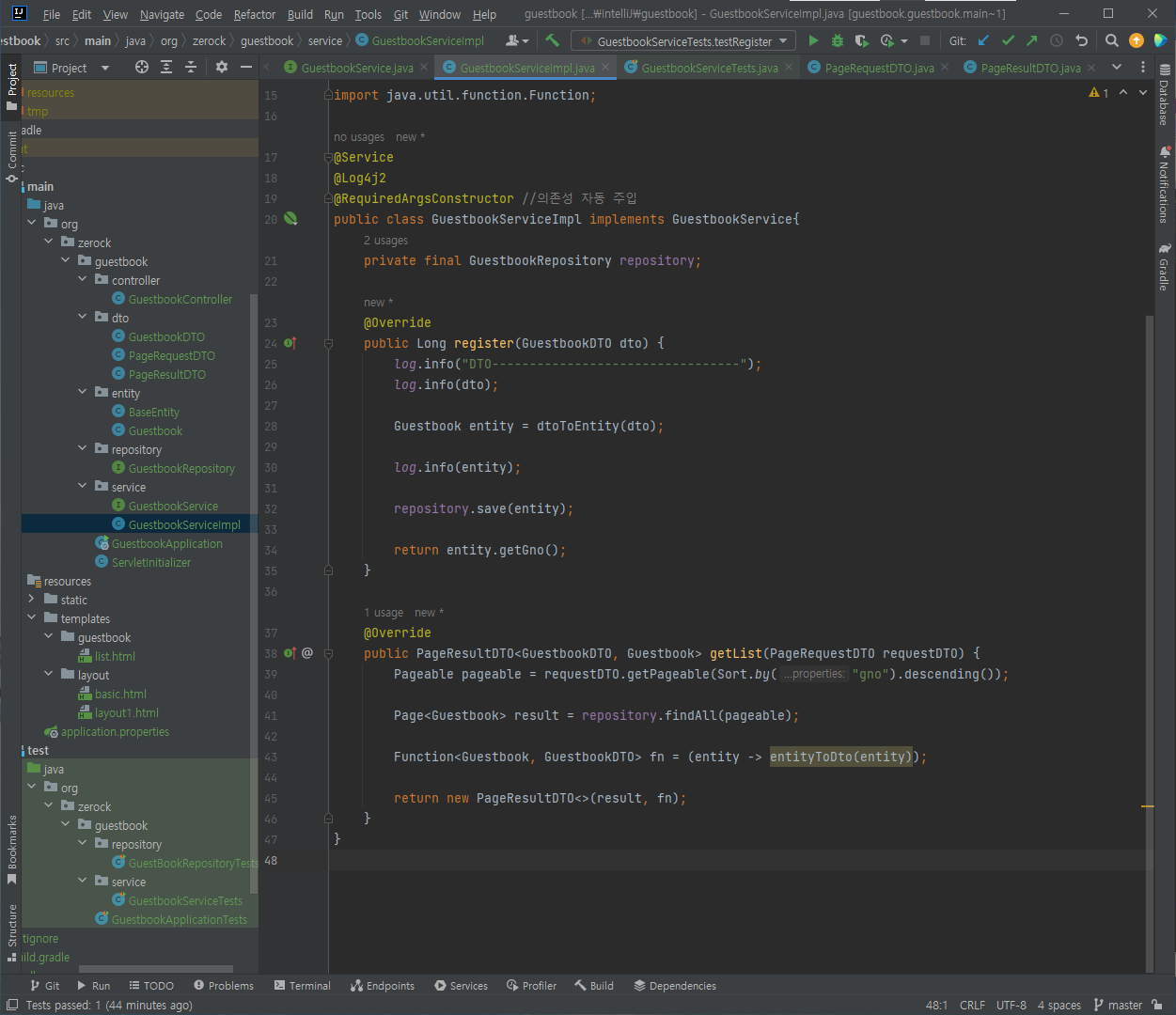
Task: Git push green arrow icon
Action: pyautogui.click(x=1032, y=40)
